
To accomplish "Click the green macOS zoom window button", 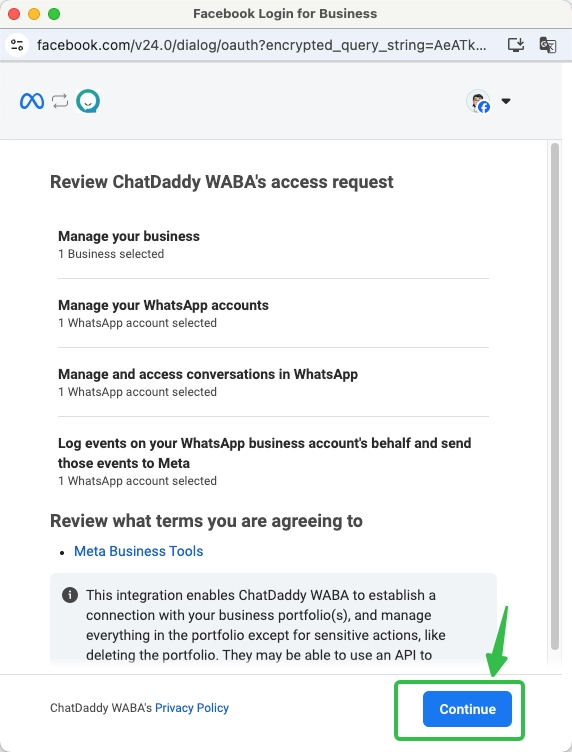I will (x=54, y=14).
